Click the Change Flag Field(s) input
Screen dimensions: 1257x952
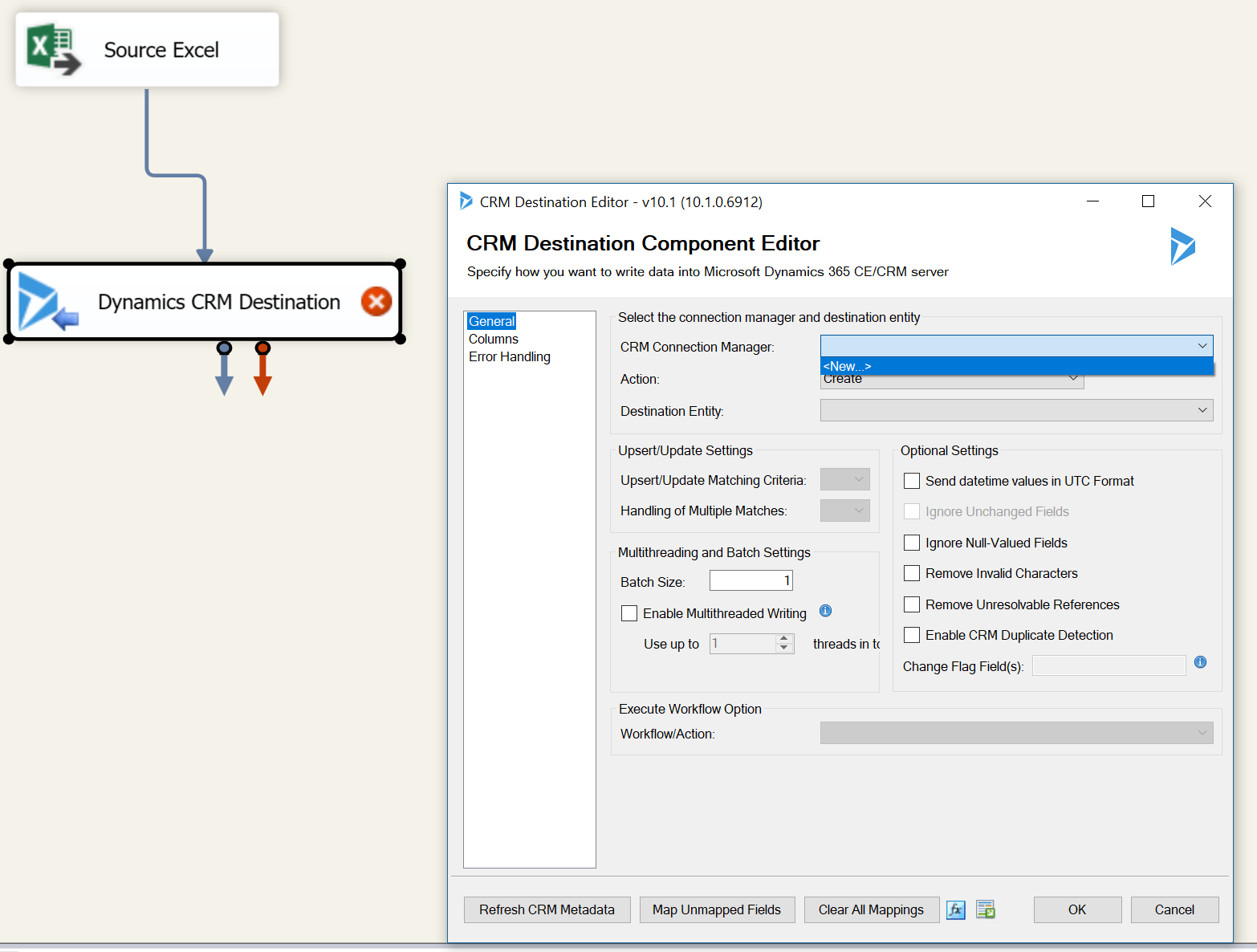click(x=1109, y=665)
